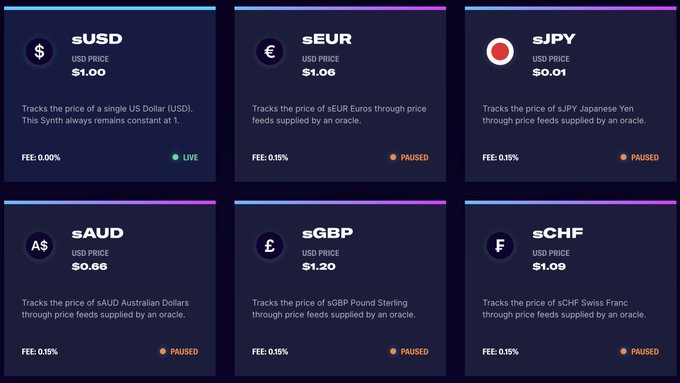Click the green LIVE status dot
The image size is (680, 383).
coord(175,157)
